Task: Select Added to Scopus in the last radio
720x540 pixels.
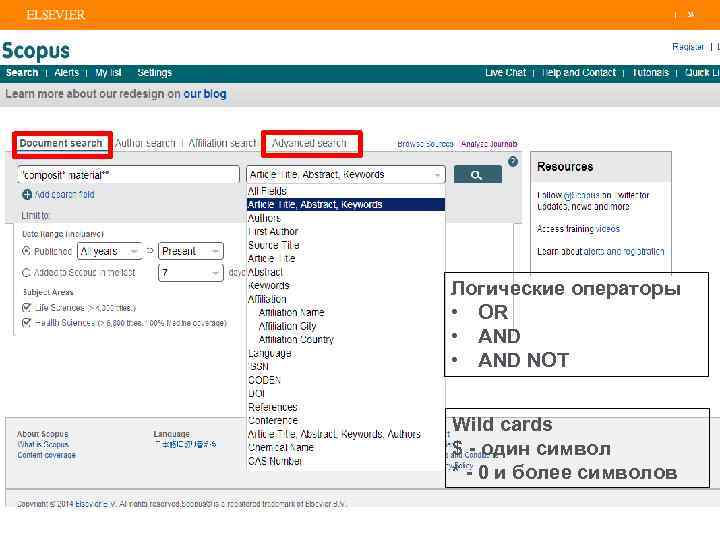Action: 26,273
